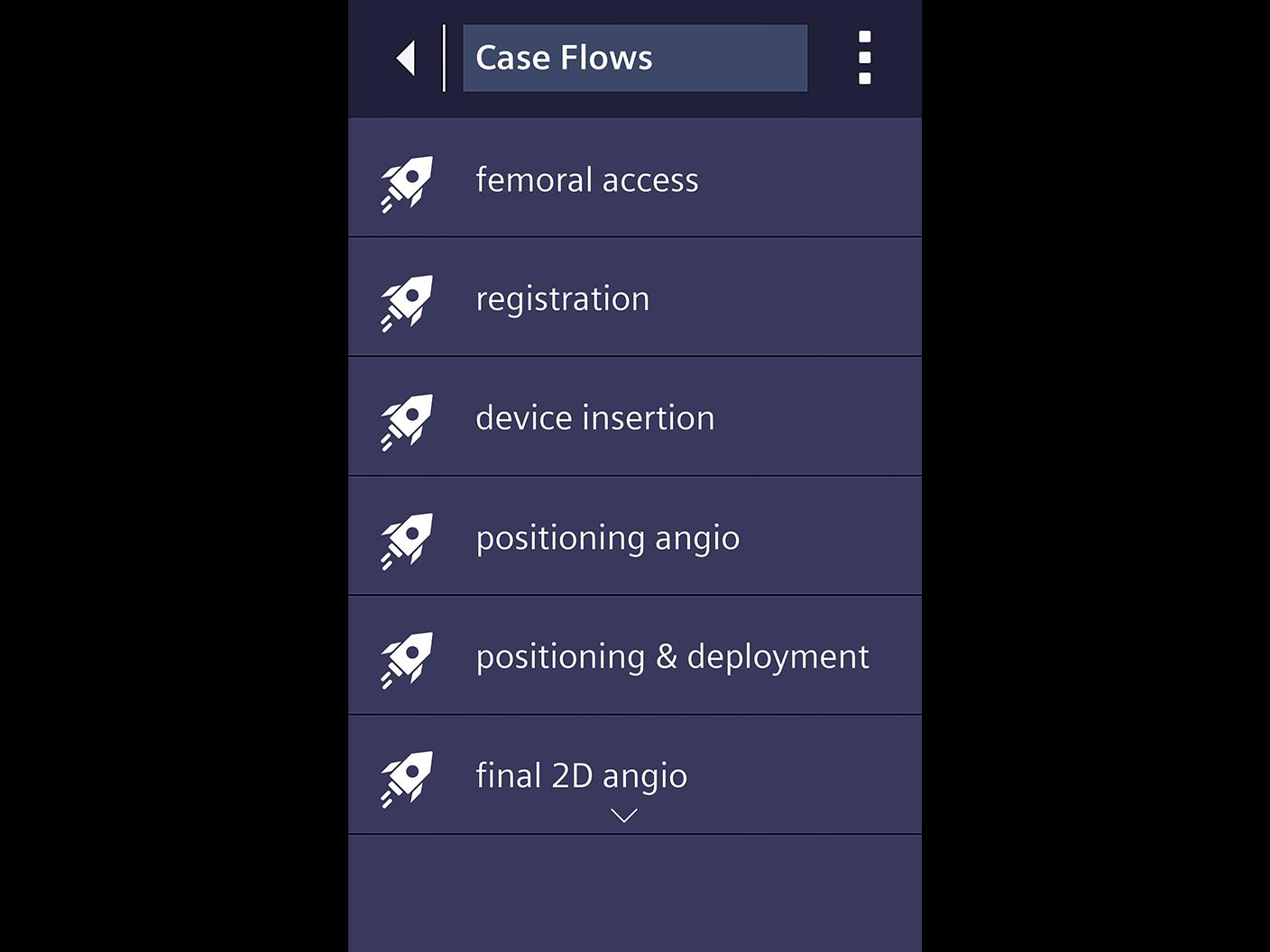Click the rocket icon next to final 2D angio
Screen dimensions: 1270x952
point(409,774)
